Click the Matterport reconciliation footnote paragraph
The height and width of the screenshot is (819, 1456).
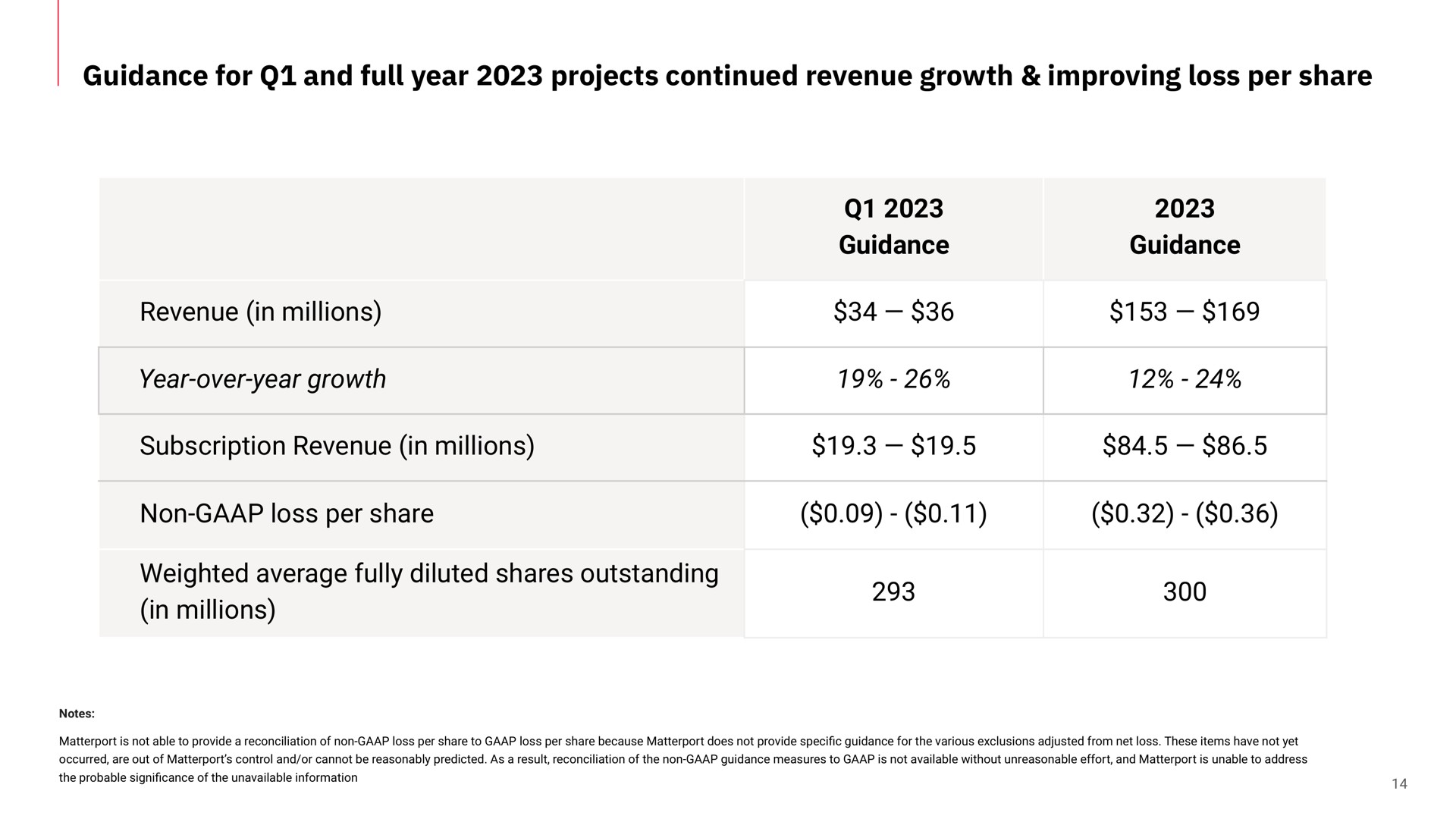tap(683, 759)
